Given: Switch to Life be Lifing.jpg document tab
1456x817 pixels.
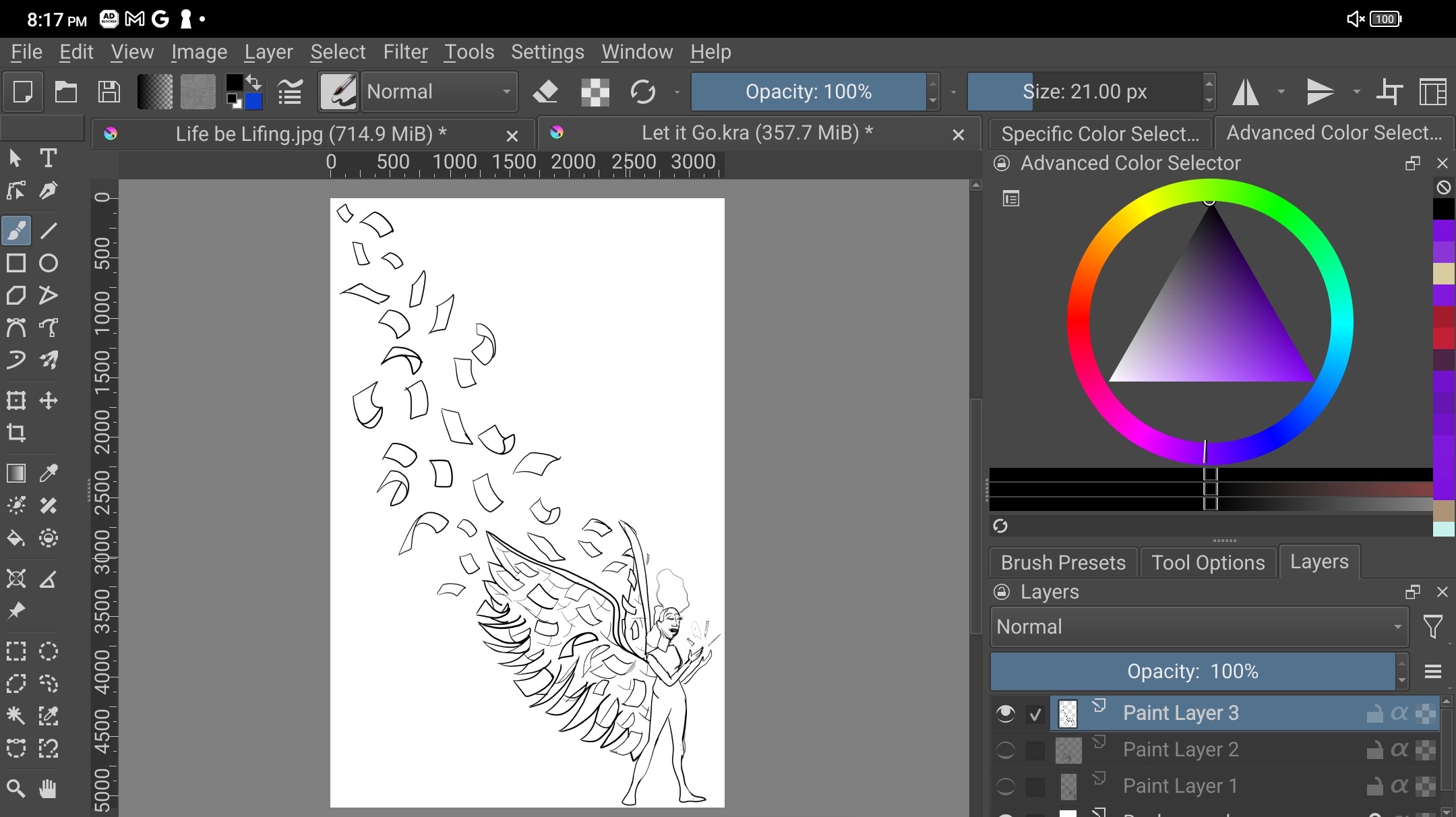Looking at the screenshot, I should tap(310, 133).
